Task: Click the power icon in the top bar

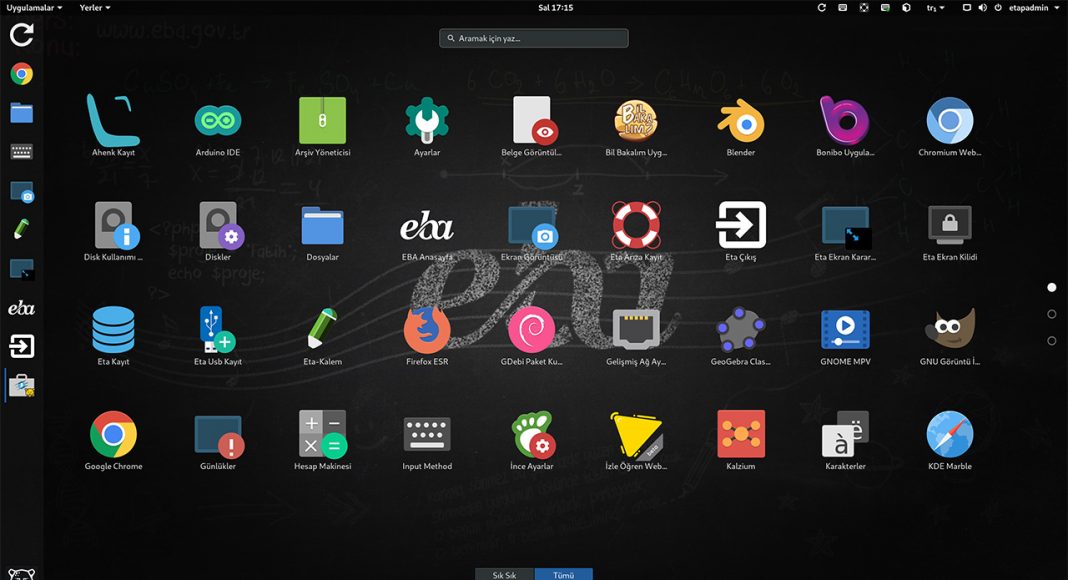Action: click(x=998, y=7)
